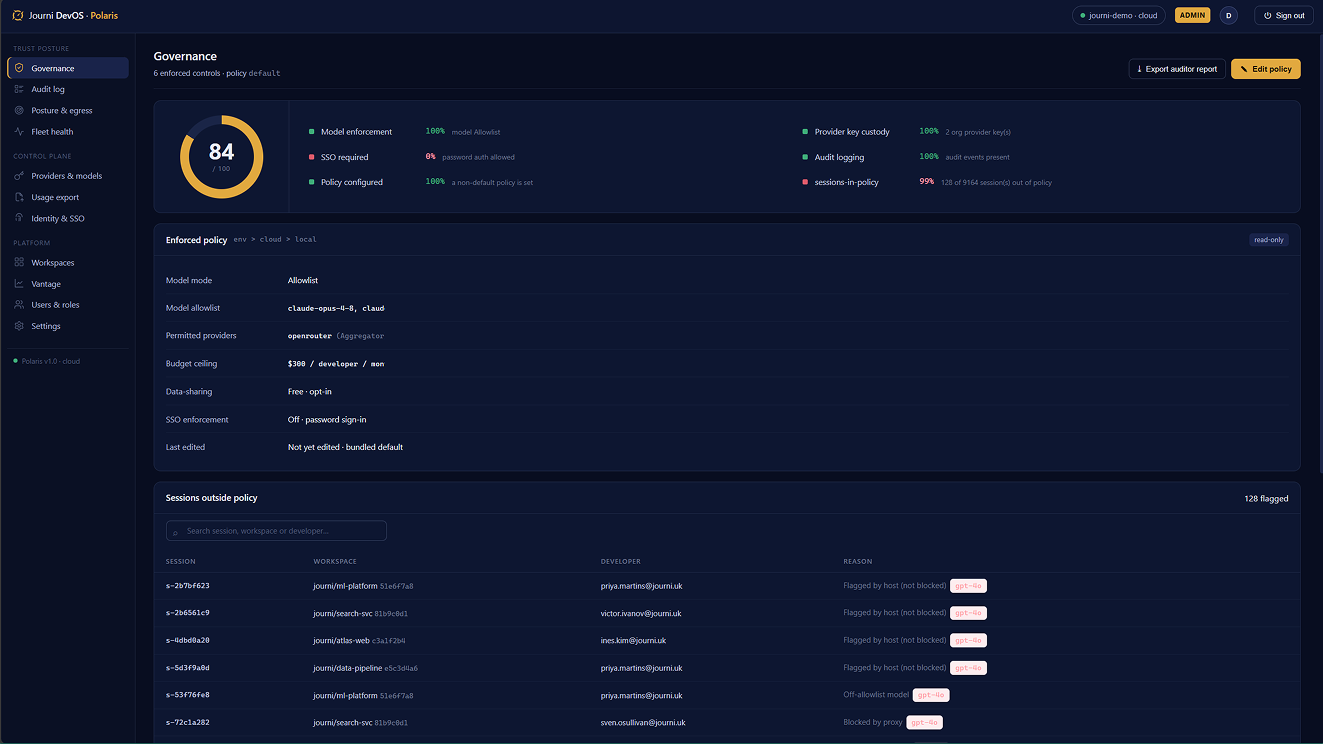The image size is (1323, 744).
Task: Click the Edit policy button
Action: pyautogui.click(x=1266, y=69)
